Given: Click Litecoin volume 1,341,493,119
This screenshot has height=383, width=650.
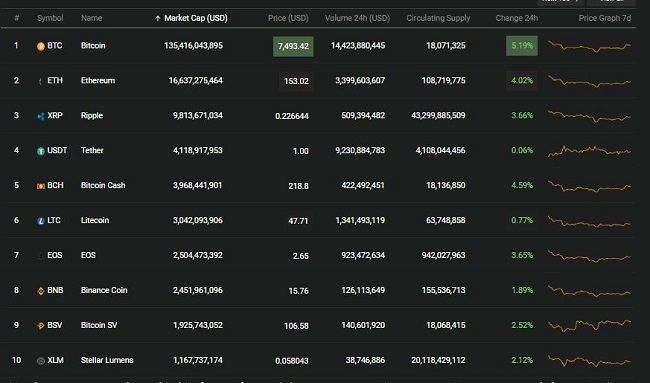Looking at the screenshot, I should coord(360,221).
